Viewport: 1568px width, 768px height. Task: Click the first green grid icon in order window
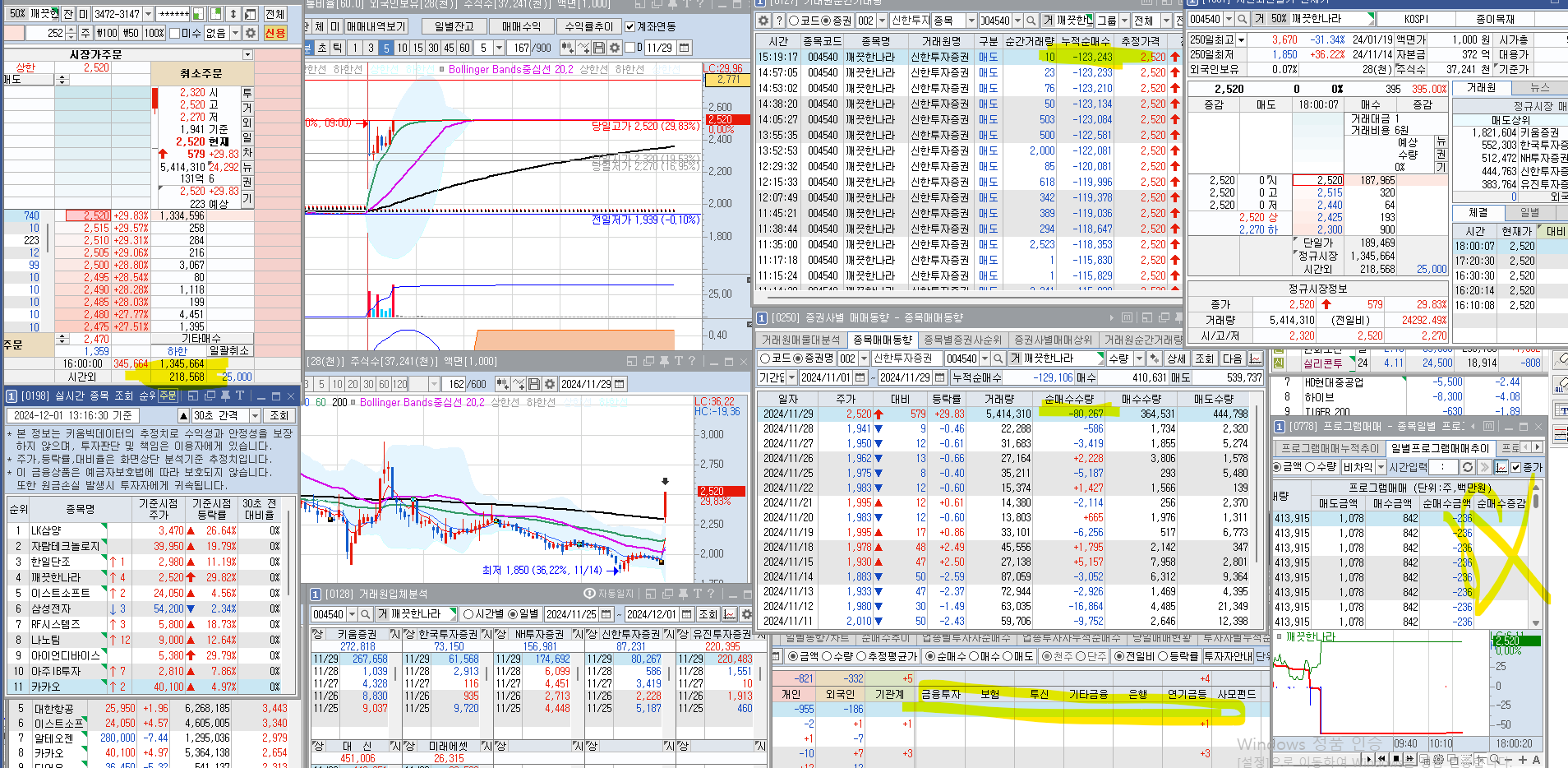[x=197, y=14]
